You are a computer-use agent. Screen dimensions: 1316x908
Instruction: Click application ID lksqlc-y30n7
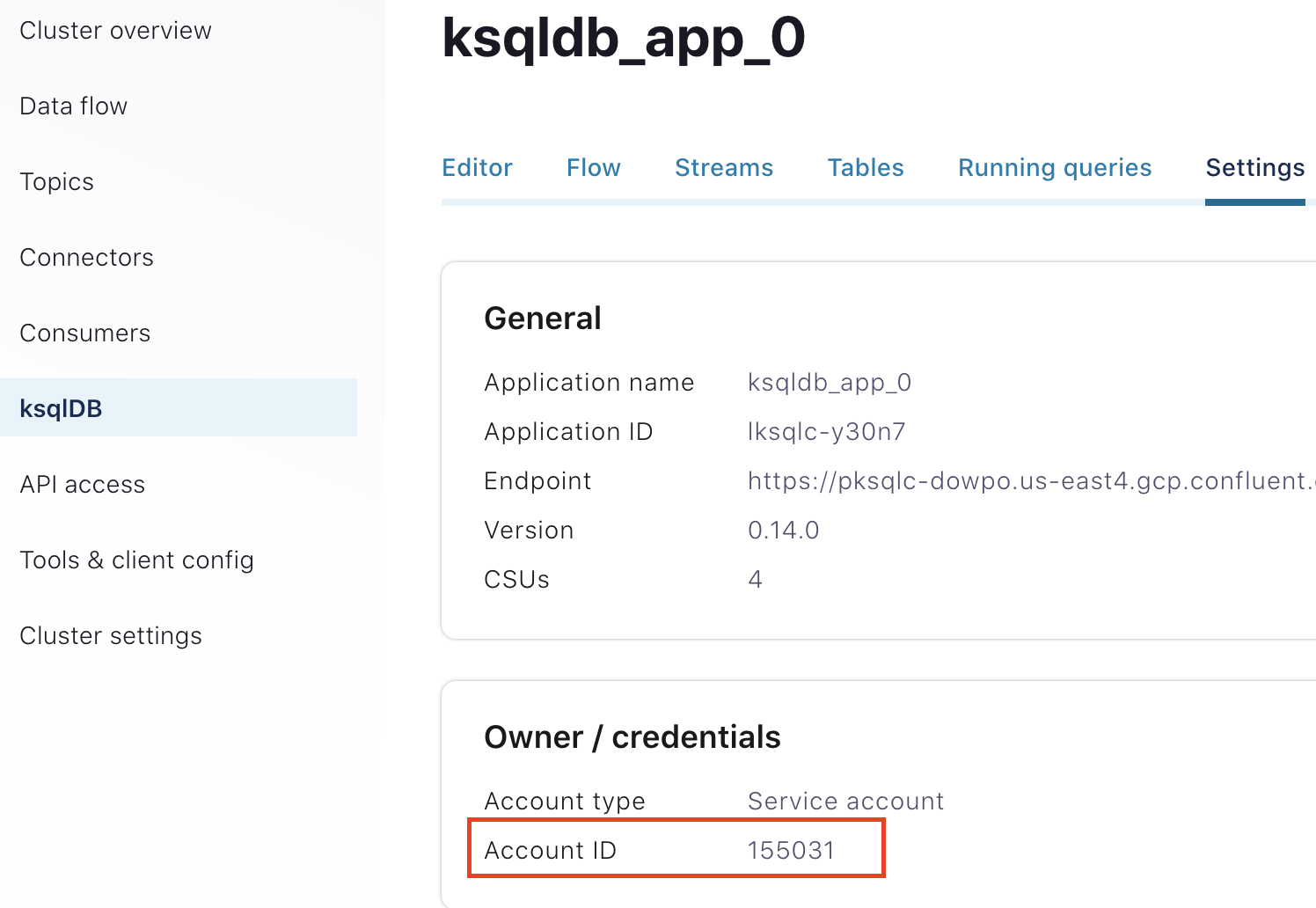point(827,432)
